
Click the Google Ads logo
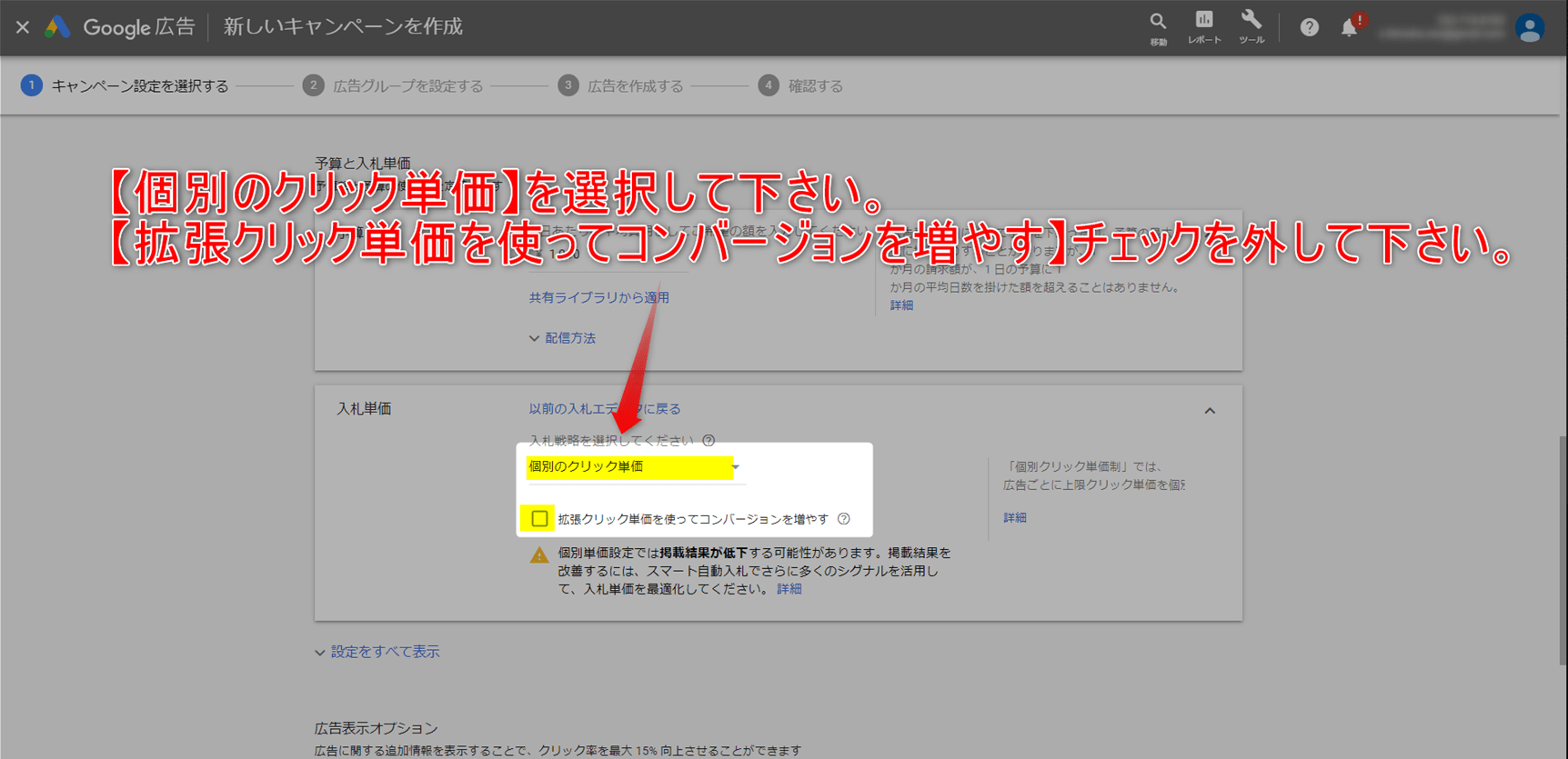pyautogui.click(x=57, y=27)
